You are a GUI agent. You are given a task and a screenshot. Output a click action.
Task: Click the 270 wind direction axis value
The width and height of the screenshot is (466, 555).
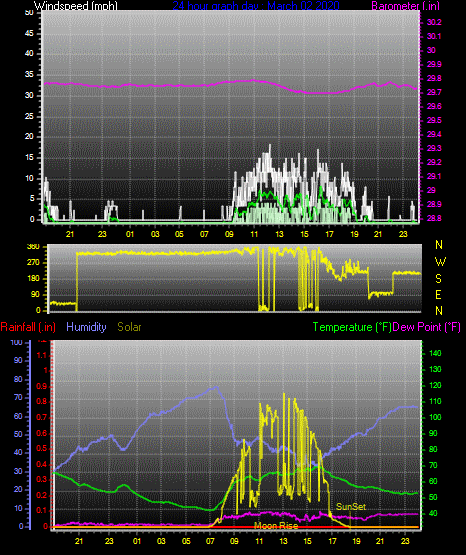coord(33,263)
